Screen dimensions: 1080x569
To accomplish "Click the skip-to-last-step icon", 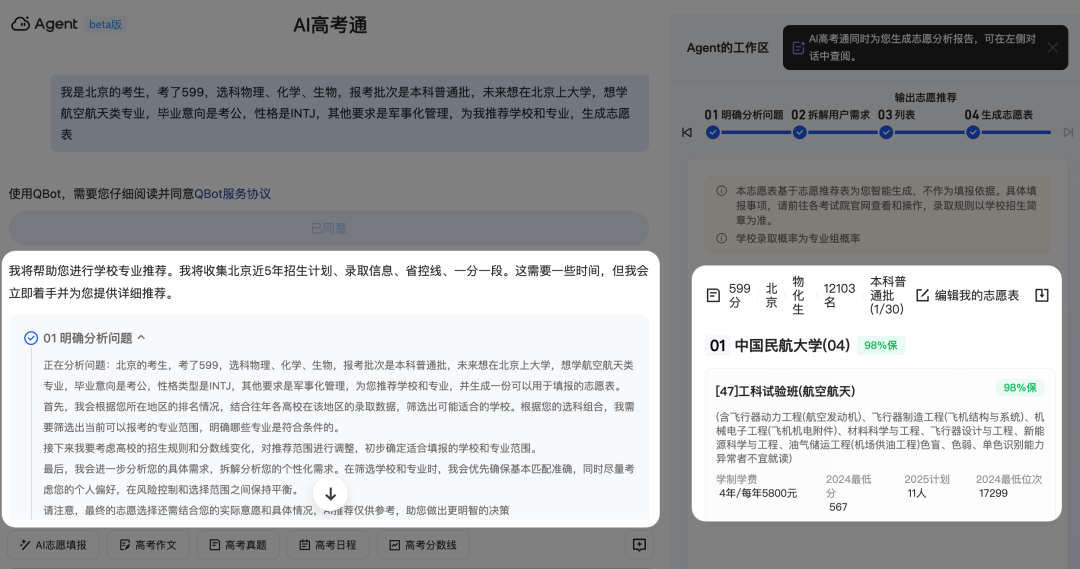I will pos(1068,132).
